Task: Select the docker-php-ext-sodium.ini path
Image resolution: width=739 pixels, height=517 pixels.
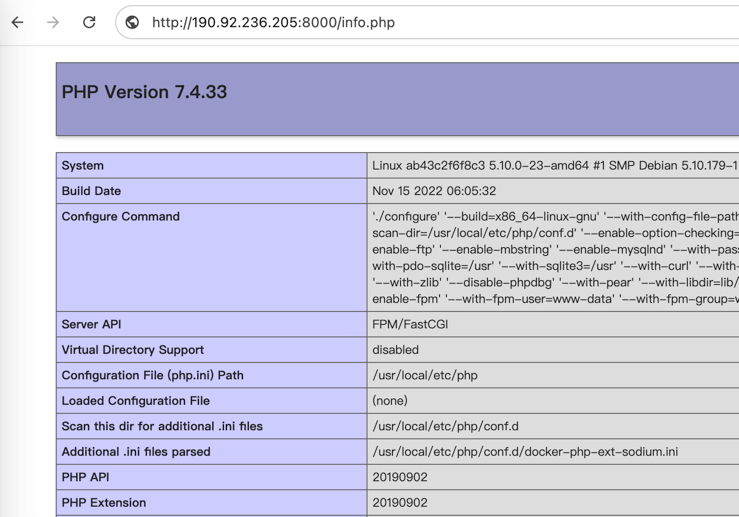Action: [x=525, y=451]
